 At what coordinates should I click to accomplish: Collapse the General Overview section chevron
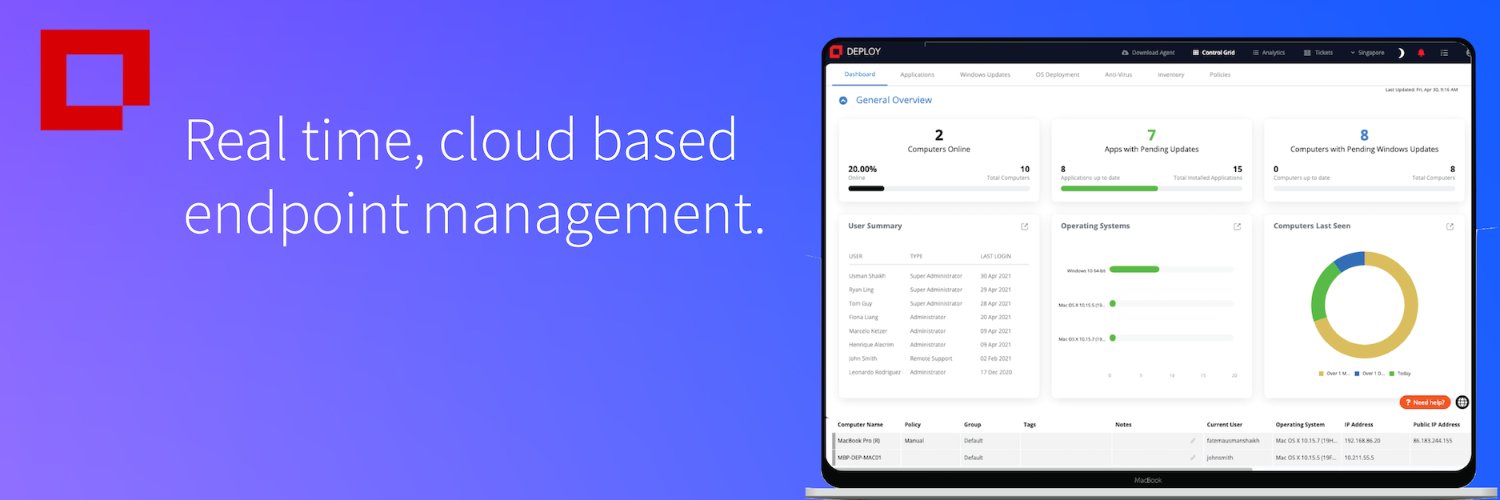[843, 100]
